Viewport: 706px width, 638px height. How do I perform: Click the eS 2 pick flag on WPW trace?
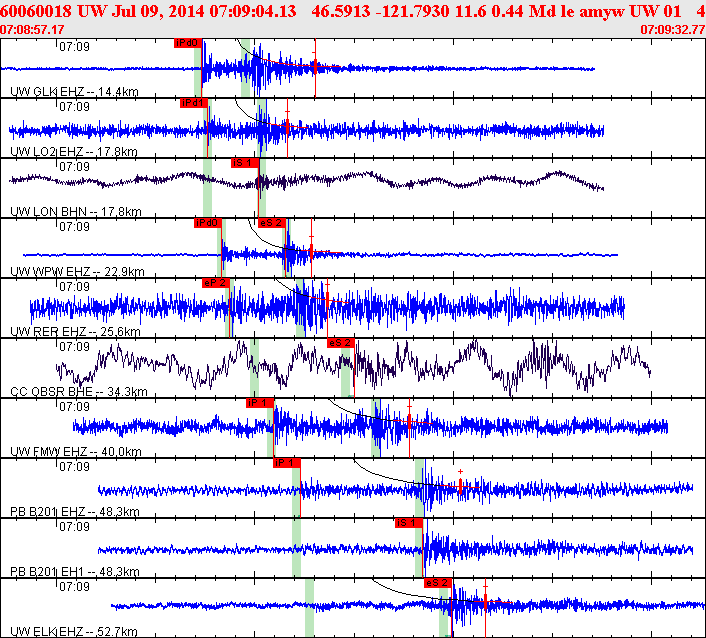click(272, 223)
